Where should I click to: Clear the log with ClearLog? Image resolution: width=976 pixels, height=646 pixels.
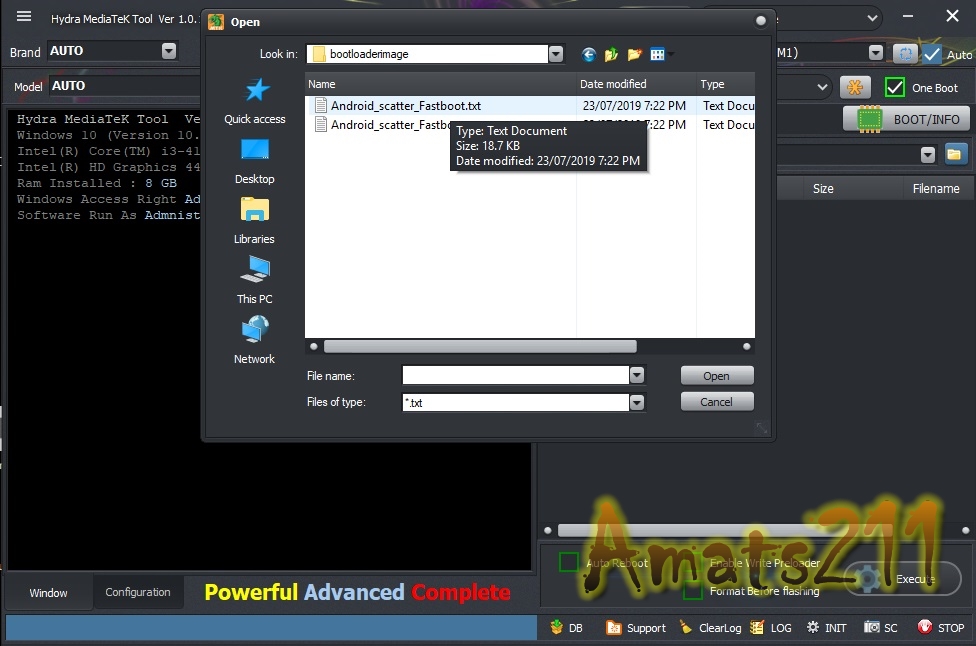coord(710,628)
